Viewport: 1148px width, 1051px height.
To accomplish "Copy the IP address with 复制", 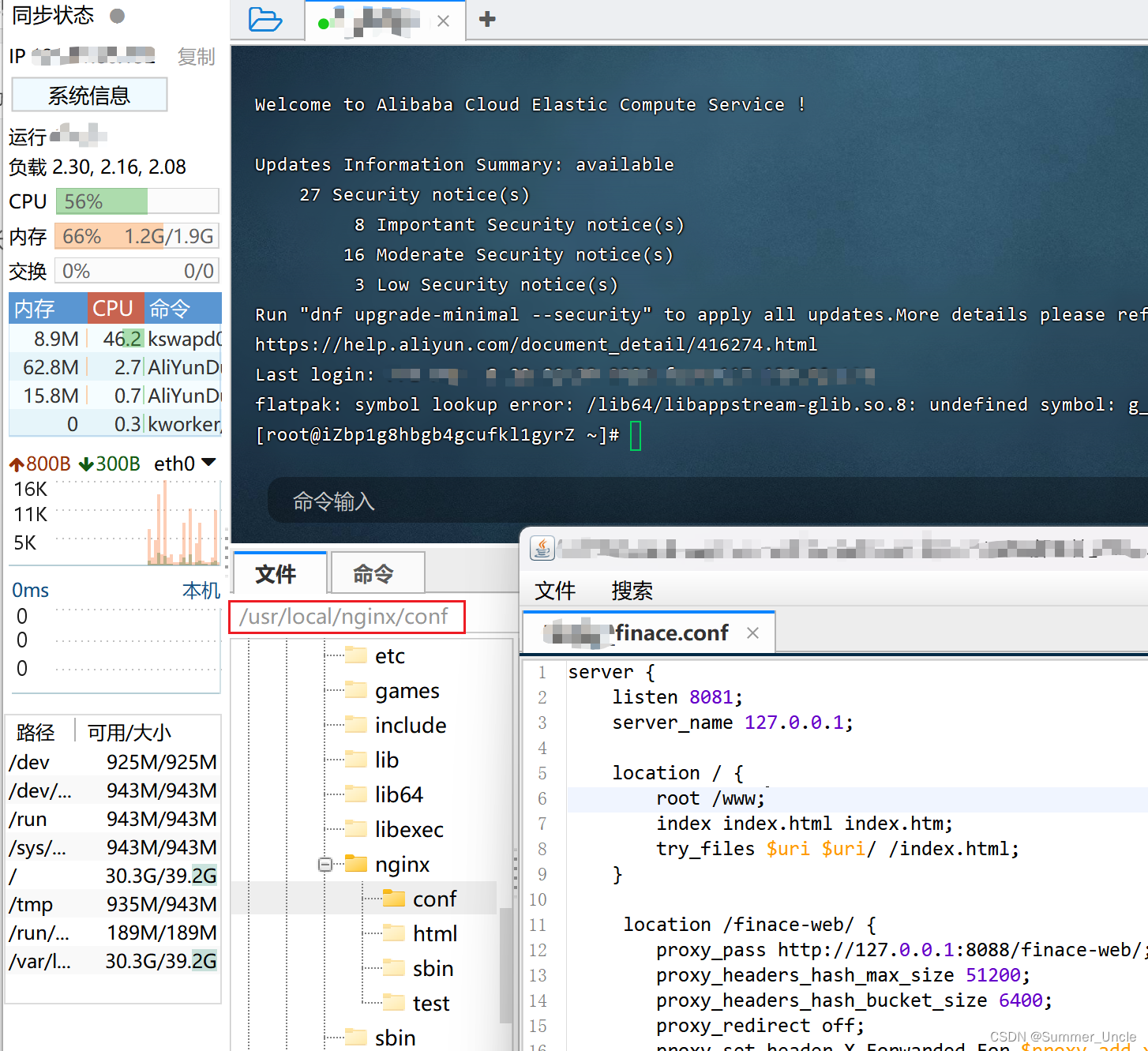I will (x=196, y=57).
